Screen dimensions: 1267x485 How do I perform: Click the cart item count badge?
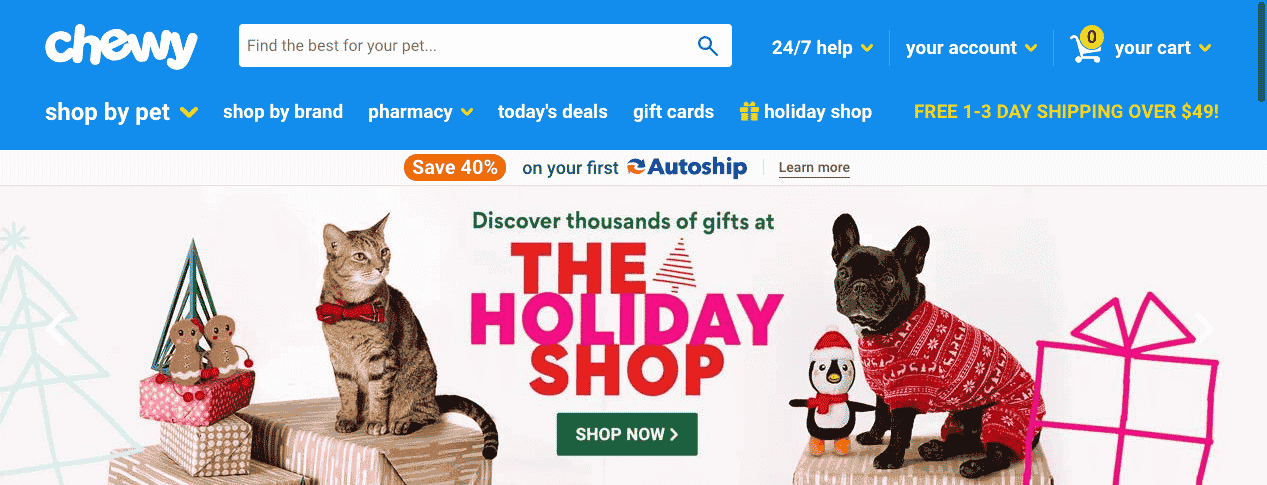tap(1091, 37)
